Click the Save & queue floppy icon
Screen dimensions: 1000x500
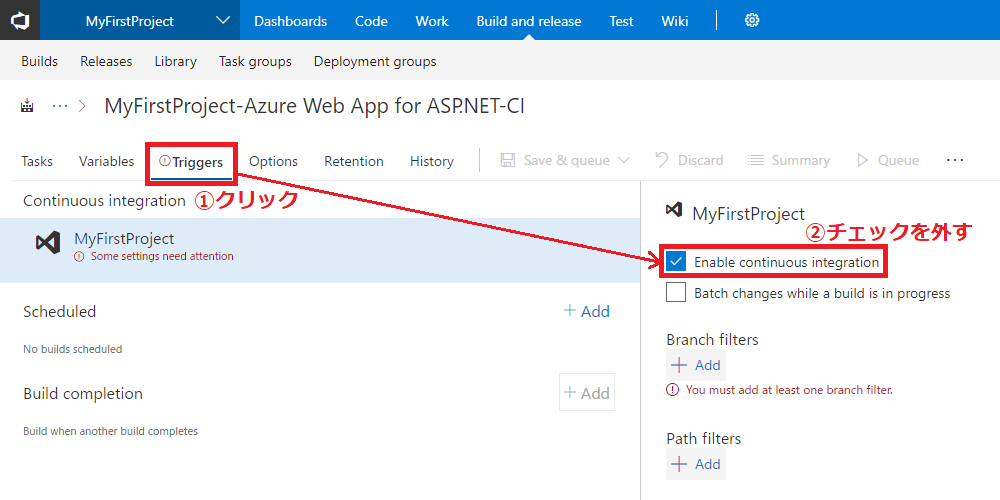[508, 160]
